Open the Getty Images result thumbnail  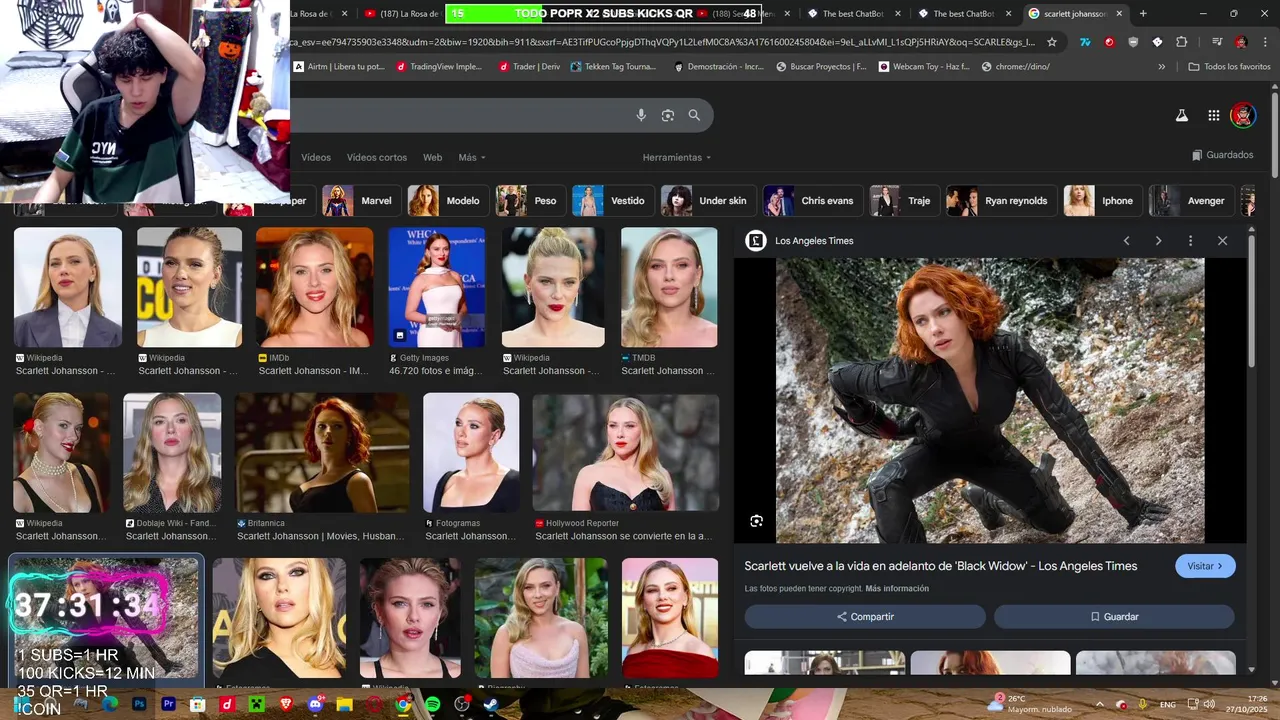pyautogui.click(x=436, y=287)
